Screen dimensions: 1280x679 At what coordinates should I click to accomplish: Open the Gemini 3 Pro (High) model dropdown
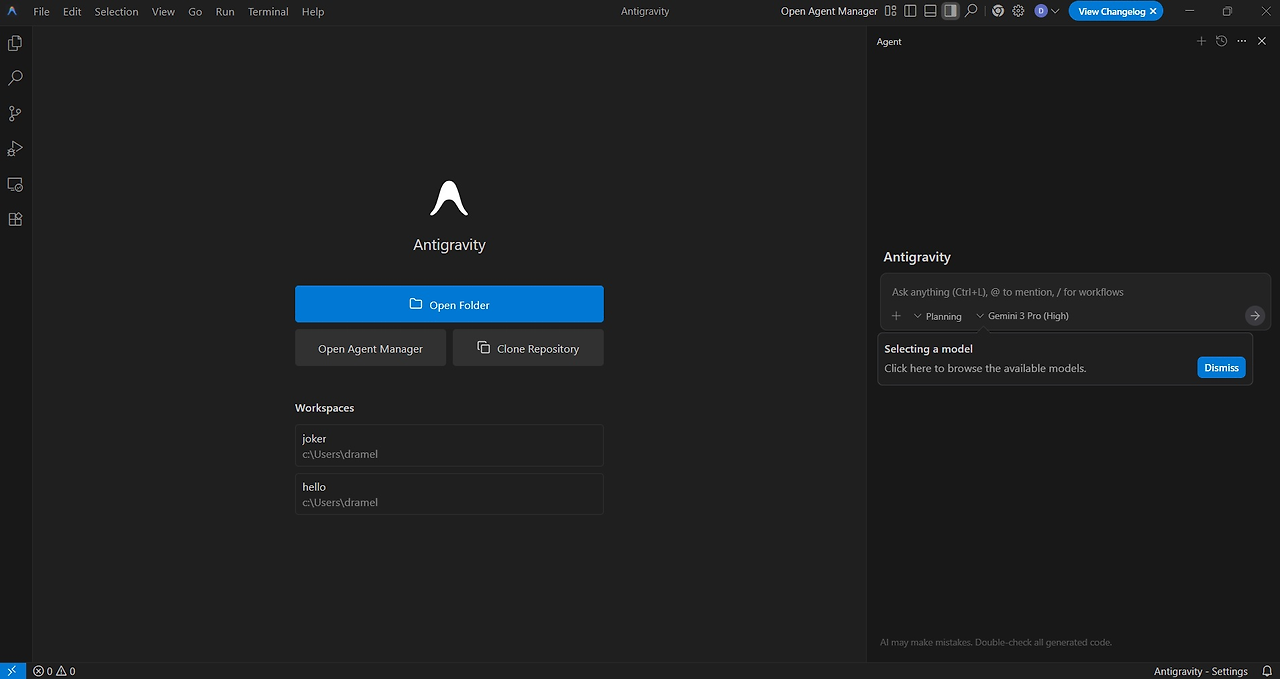[x=1022, y=316]
